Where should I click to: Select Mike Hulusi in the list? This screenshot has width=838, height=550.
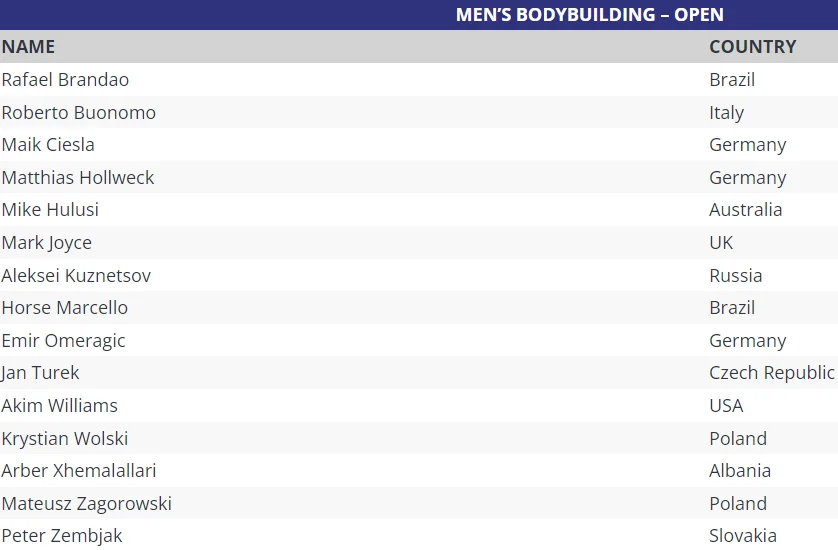(x=50, y=209)
